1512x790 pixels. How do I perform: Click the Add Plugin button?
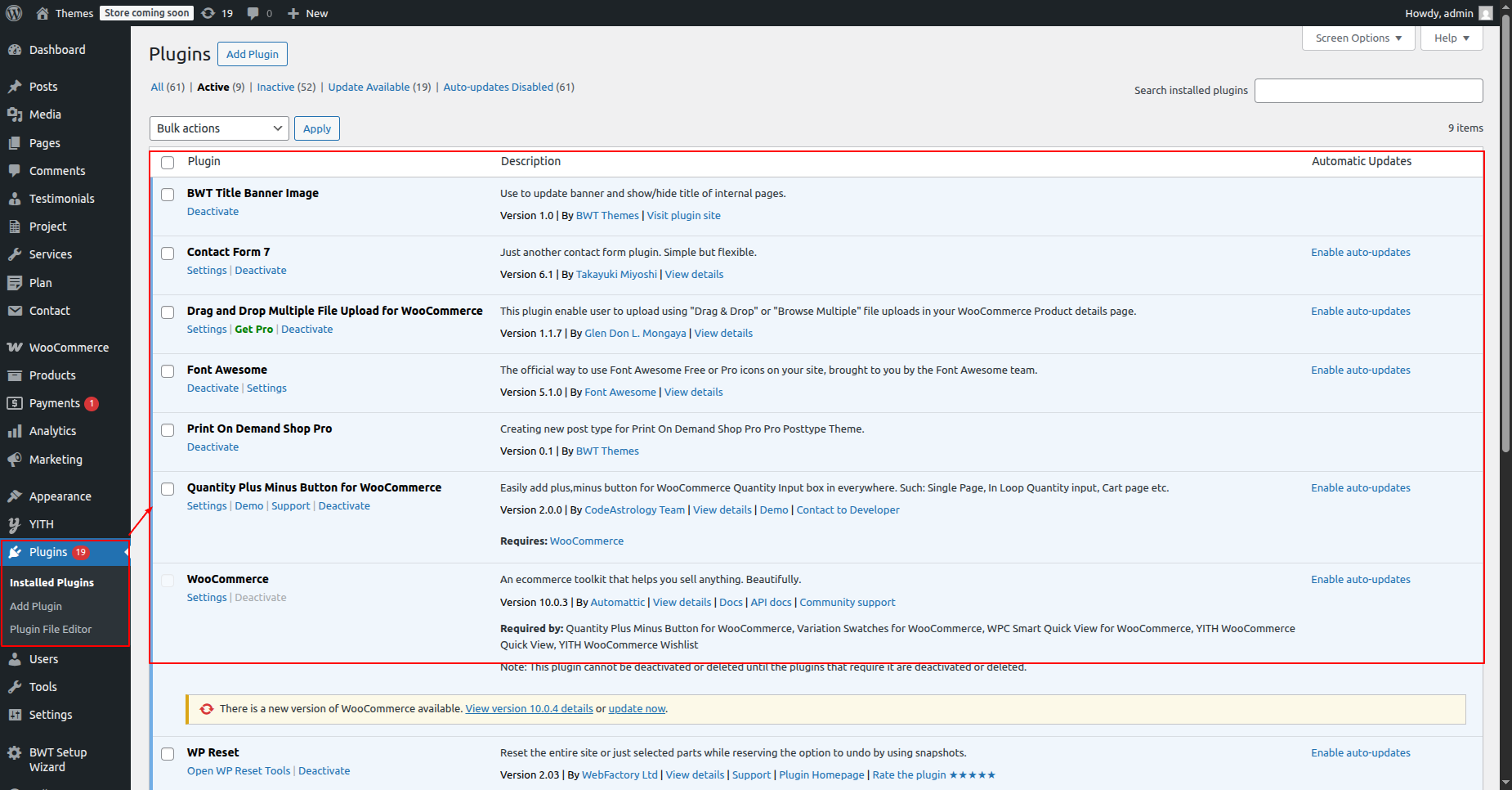coord(252,54)
